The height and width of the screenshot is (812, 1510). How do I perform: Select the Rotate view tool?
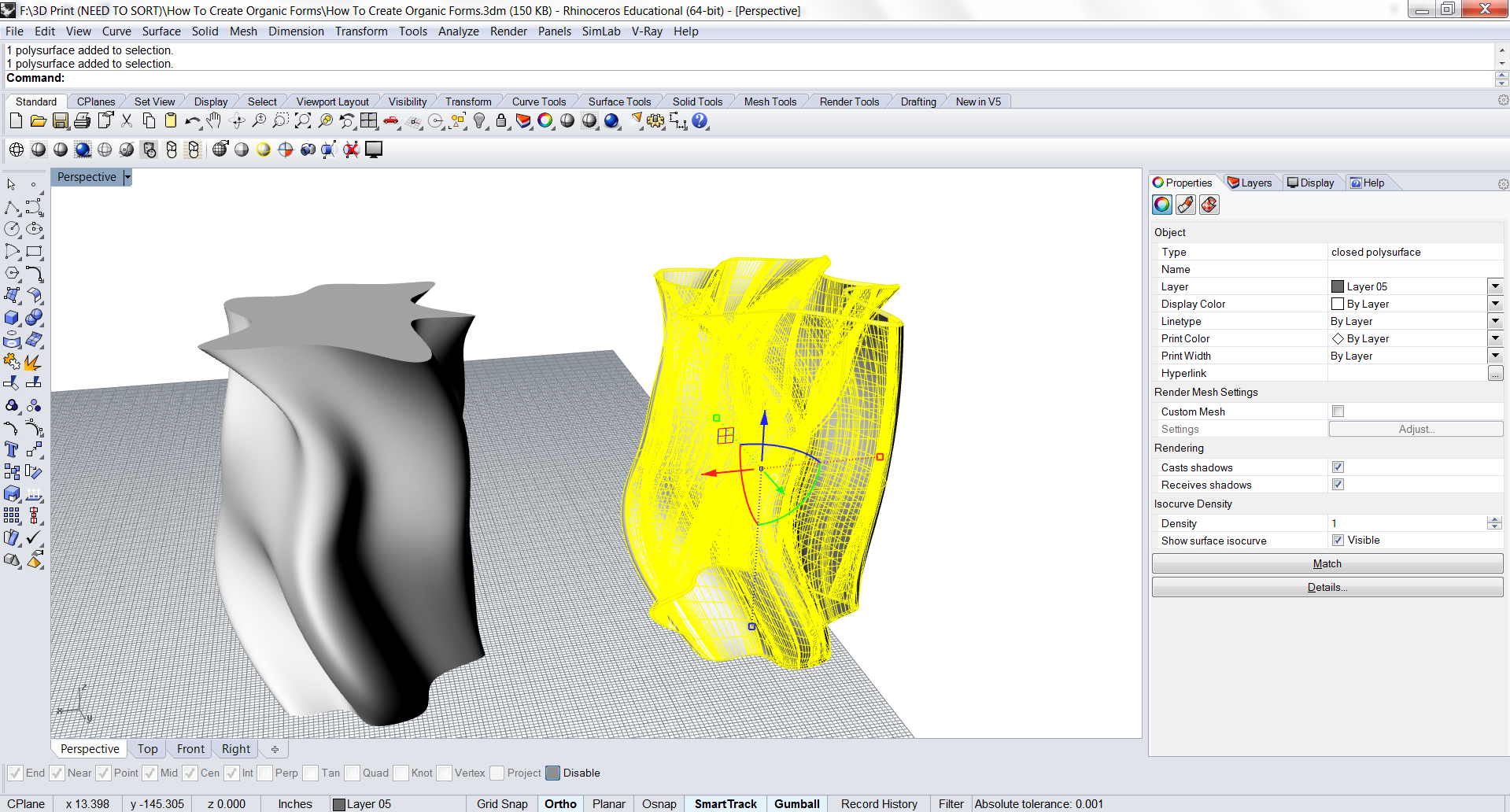(x=237, y=121)
